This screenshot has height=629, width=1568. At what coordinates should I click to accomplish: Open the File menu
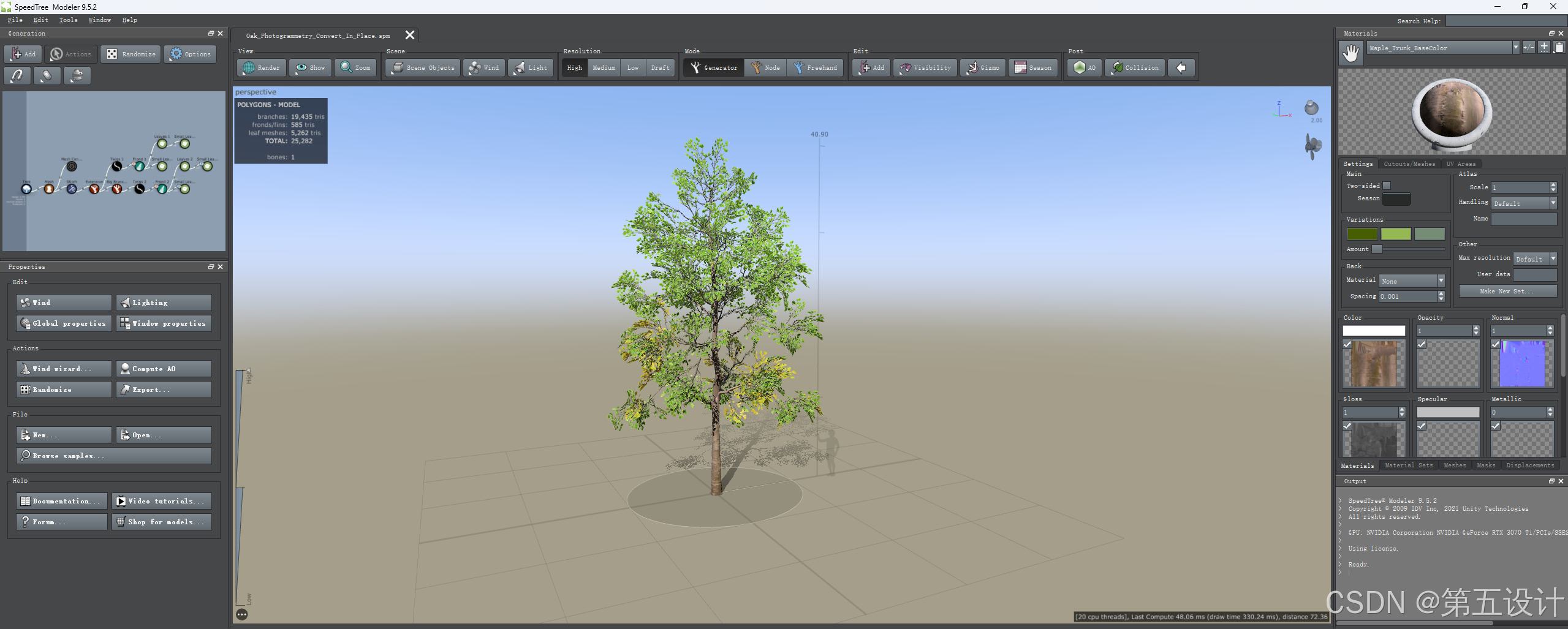point(15,20)
